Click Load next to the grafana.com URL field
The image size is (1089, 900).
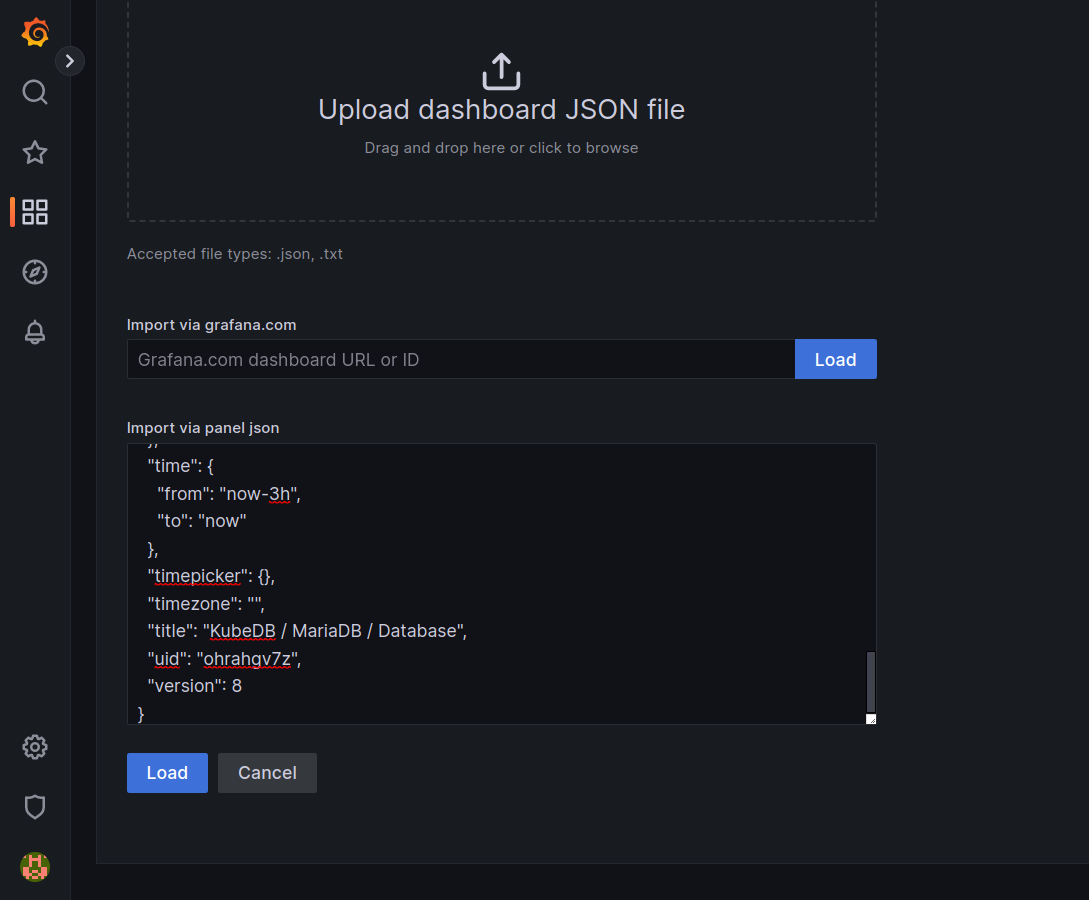click(x=836, y=359)
